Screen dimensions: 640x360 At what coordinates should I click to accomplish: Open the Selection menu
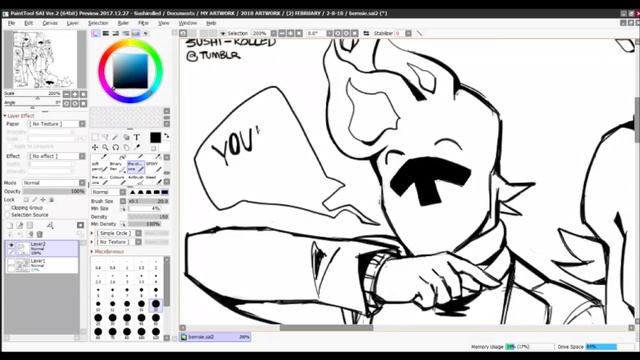[98, 23]
